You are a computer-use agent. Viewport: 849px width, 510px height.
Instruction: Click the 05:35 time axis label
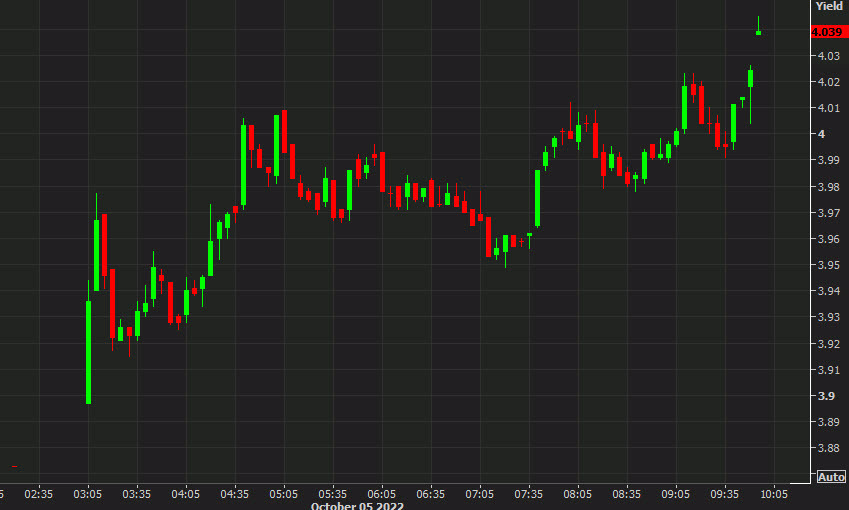coord(332,494)
